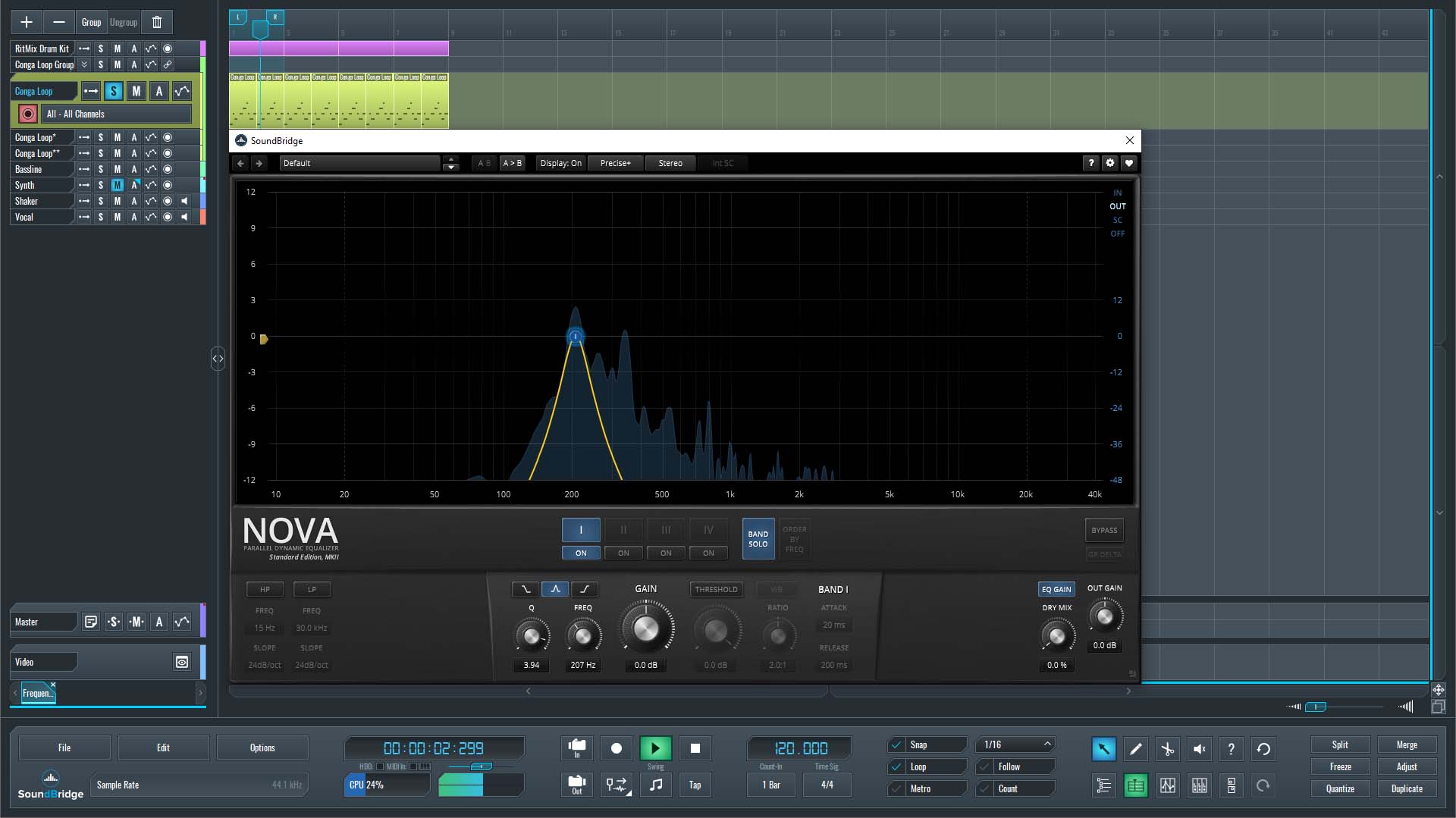
Task: Unmute the Synth track
Action: [x=118, y=185]
